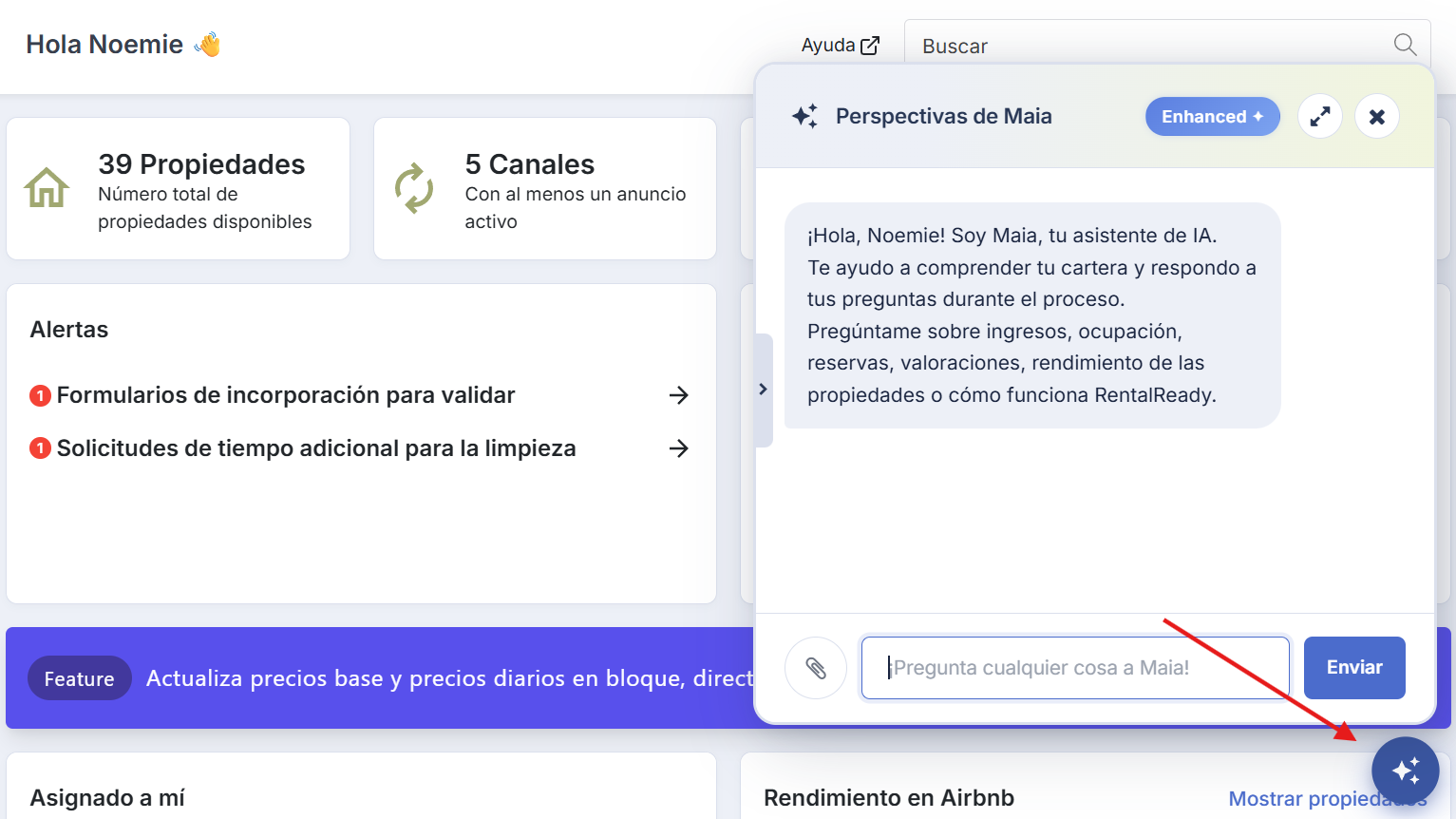Open the 5 Canales card
Image resolution: width=1456 pixels, height=819 pixels.
(x=545, y=189)
